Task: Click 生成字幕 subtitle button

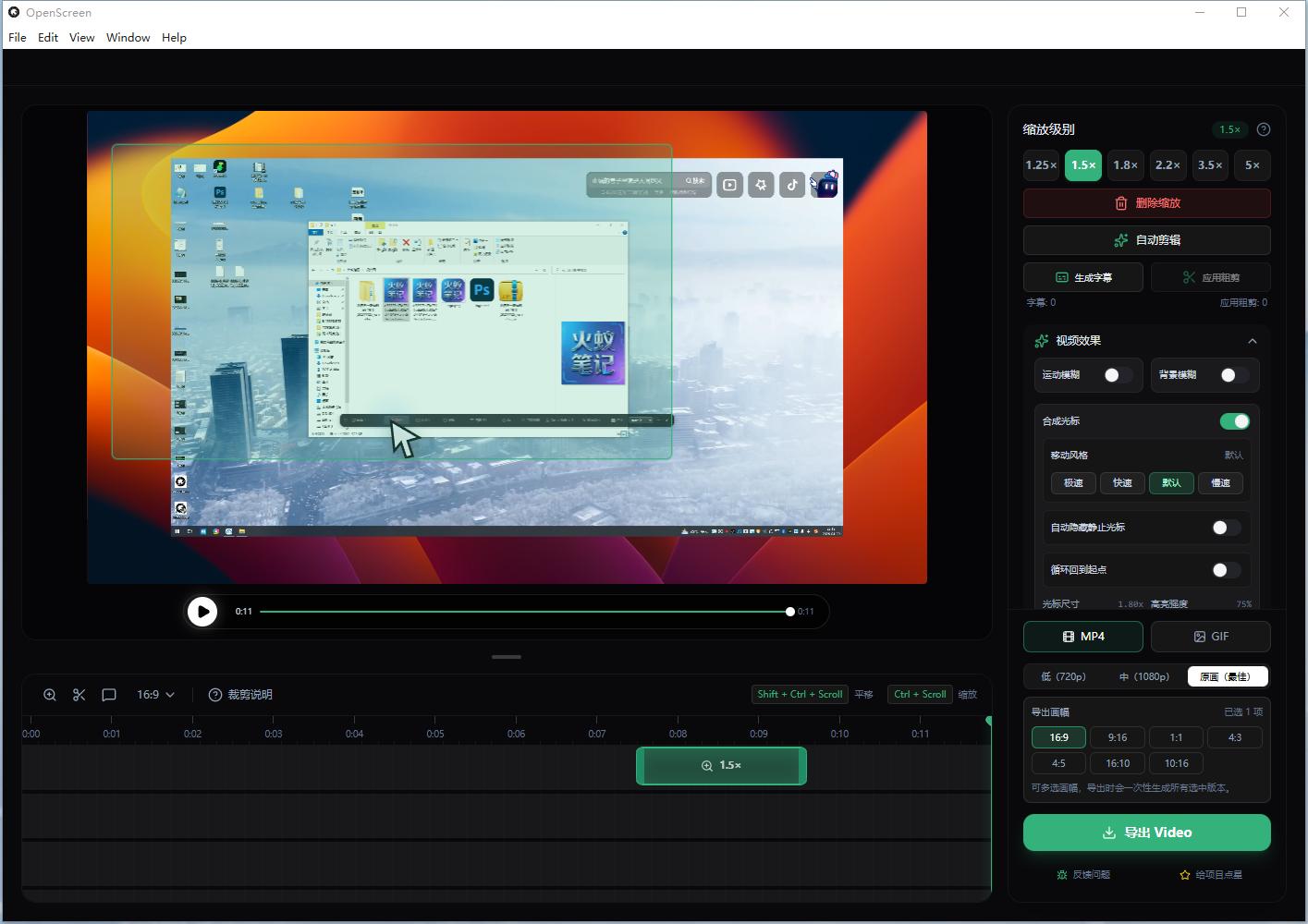Action: [x=1082, y=277]
